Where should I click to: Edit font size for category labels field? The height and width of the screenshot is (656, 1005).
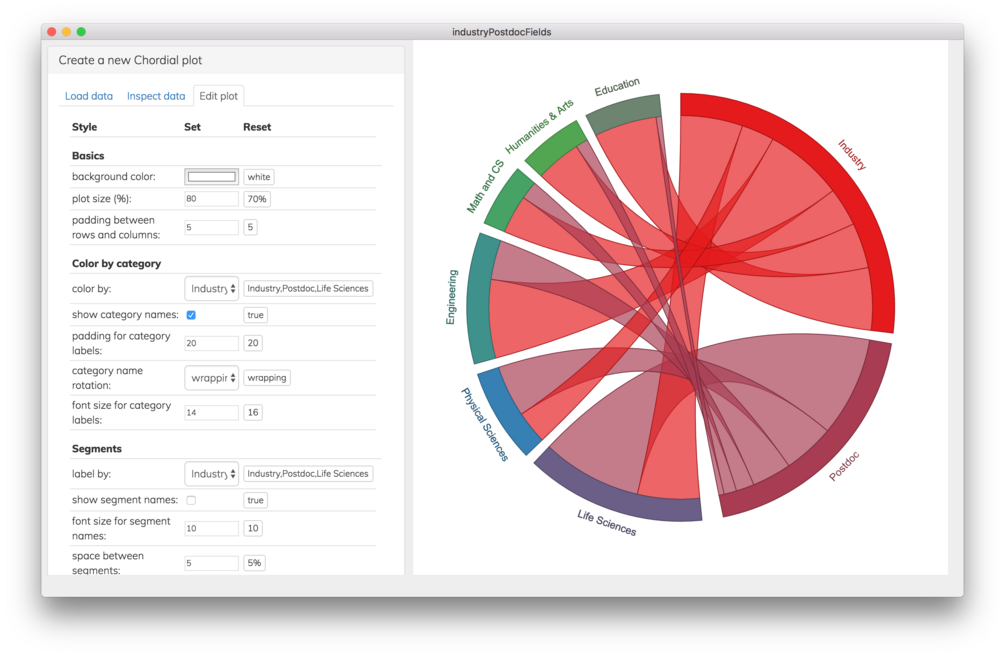click(212, 412)
